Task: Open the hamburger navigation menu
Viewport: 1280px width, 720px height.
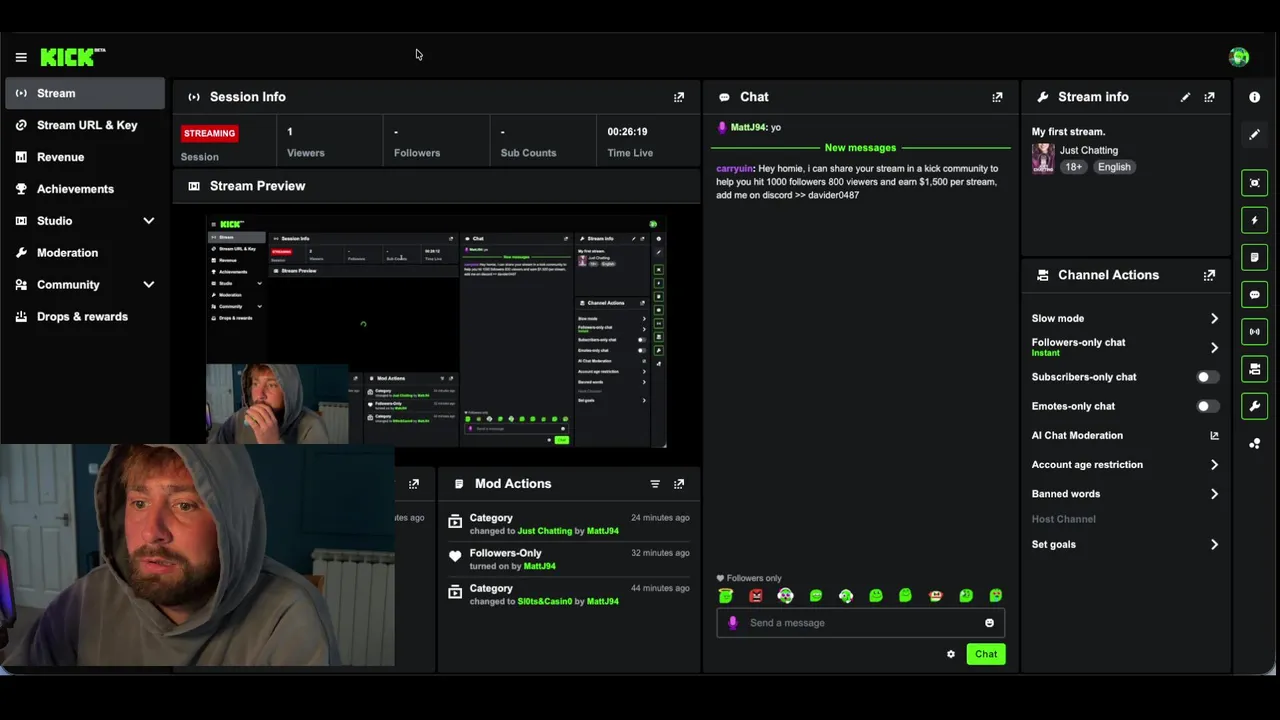Action: click(21, 57)
